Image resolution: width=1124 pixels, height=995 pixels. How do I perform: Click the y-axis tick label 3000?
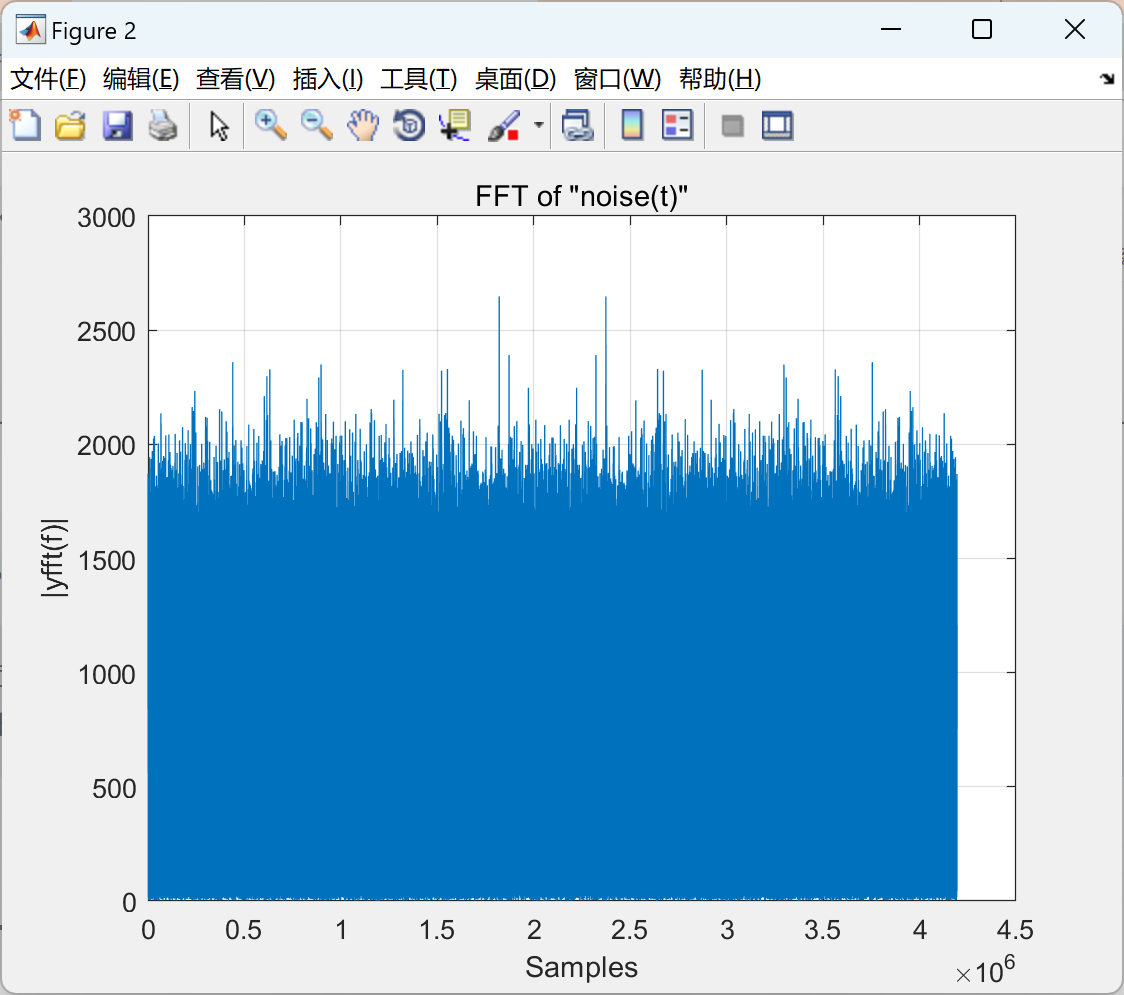point(106,218)
